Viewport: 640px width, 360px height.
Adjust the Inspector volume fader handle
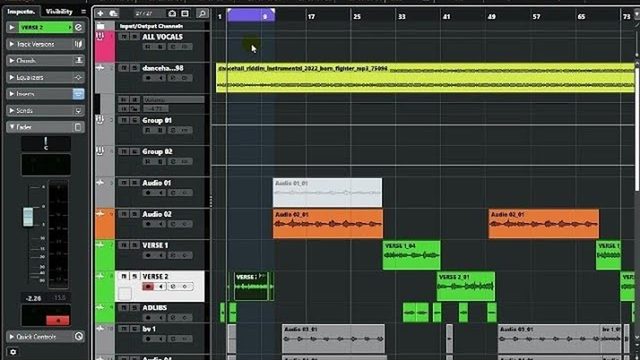pos(28,217)
